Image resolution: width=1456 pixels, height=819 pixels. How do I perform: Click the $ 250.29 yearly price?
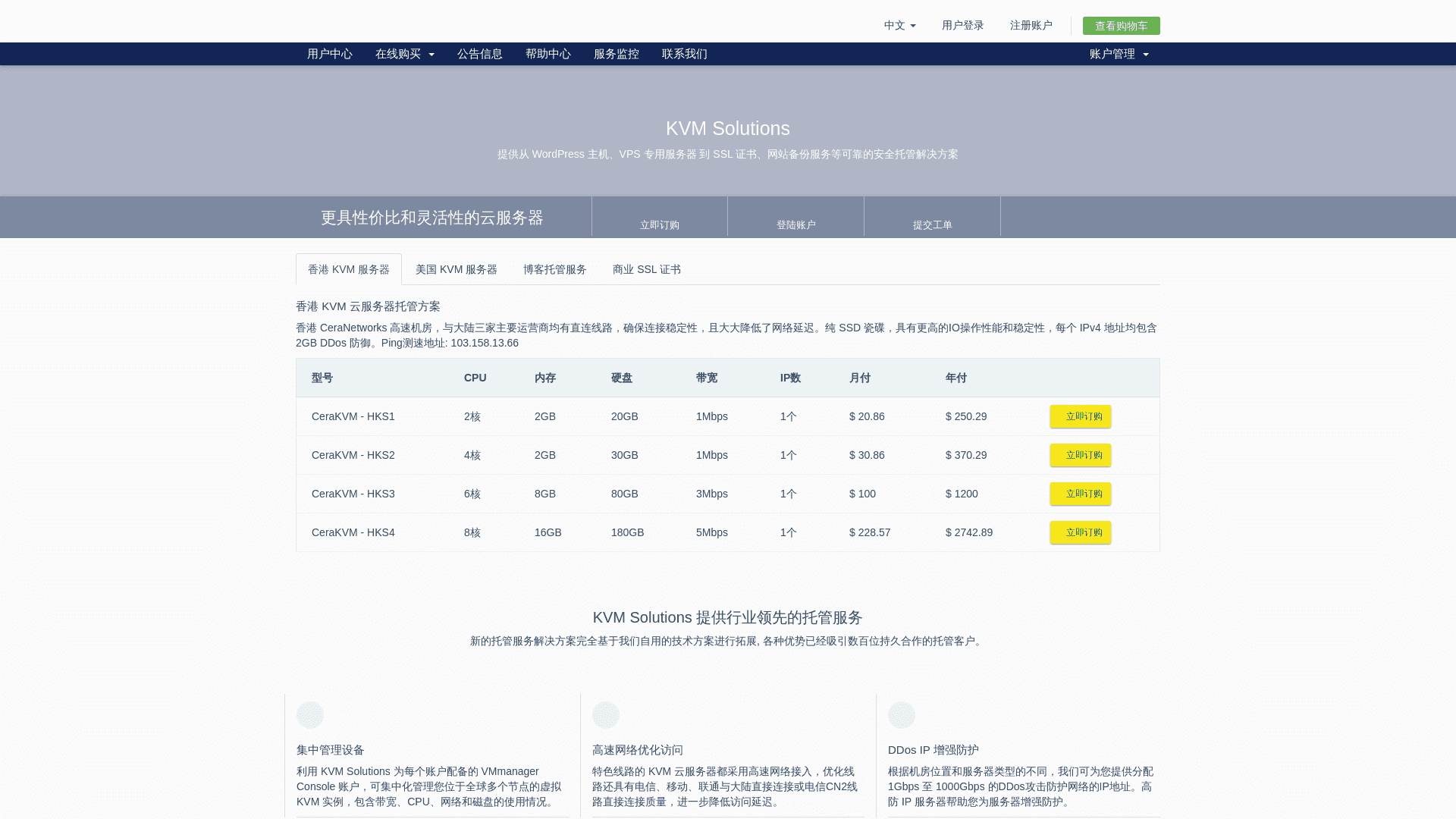966,416
